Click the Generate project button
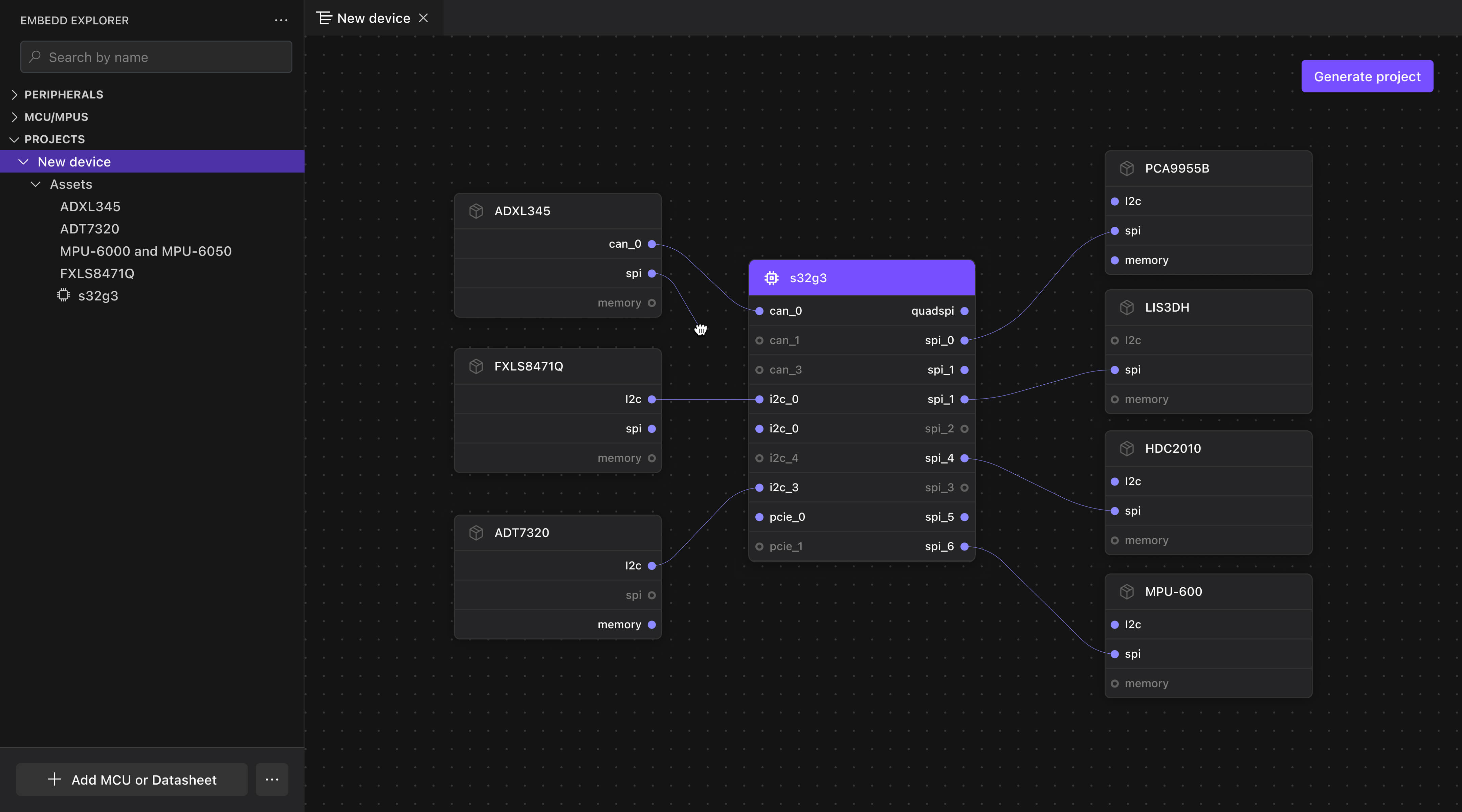 1367,76
